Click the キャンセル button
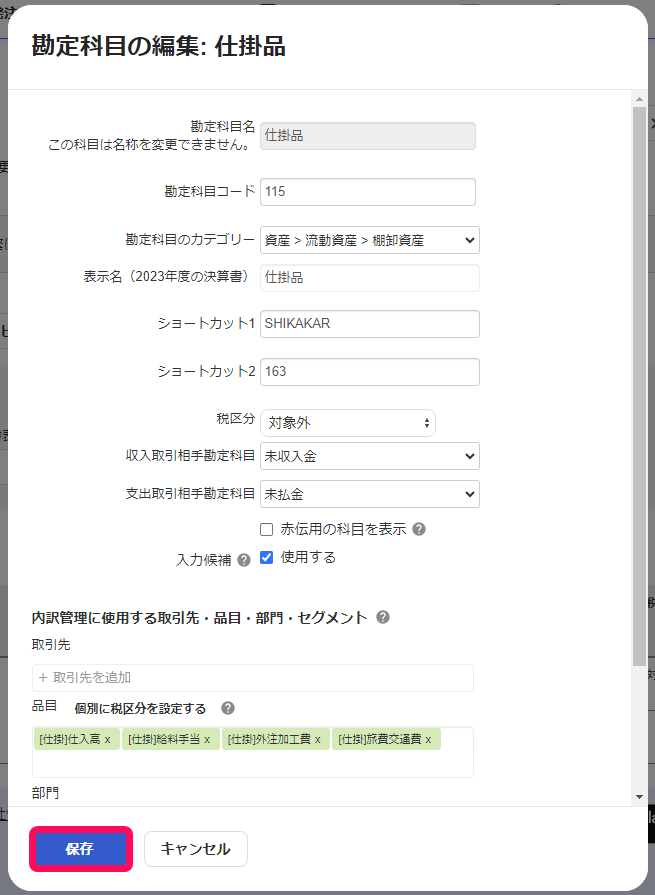The image size is (655, 895). click(x=196, y=849)
